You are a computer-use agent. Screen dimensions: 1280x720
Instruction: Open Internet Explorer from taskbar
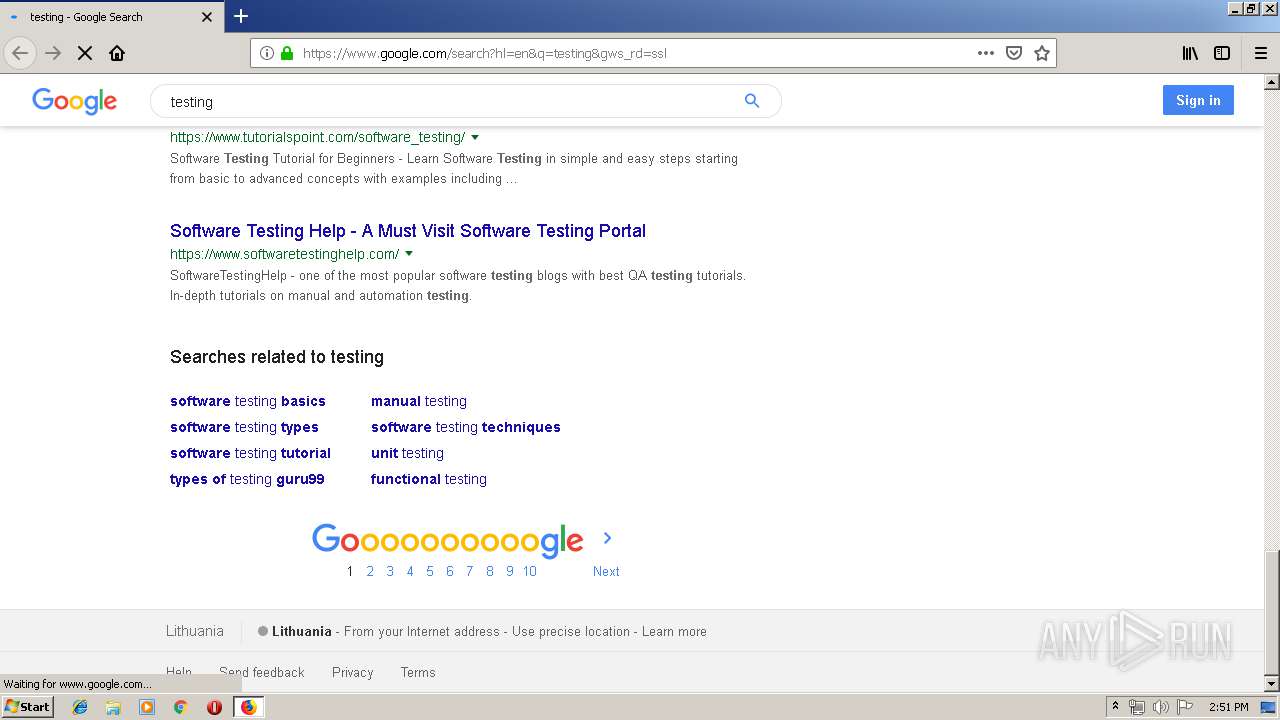(x=80, y=707)
